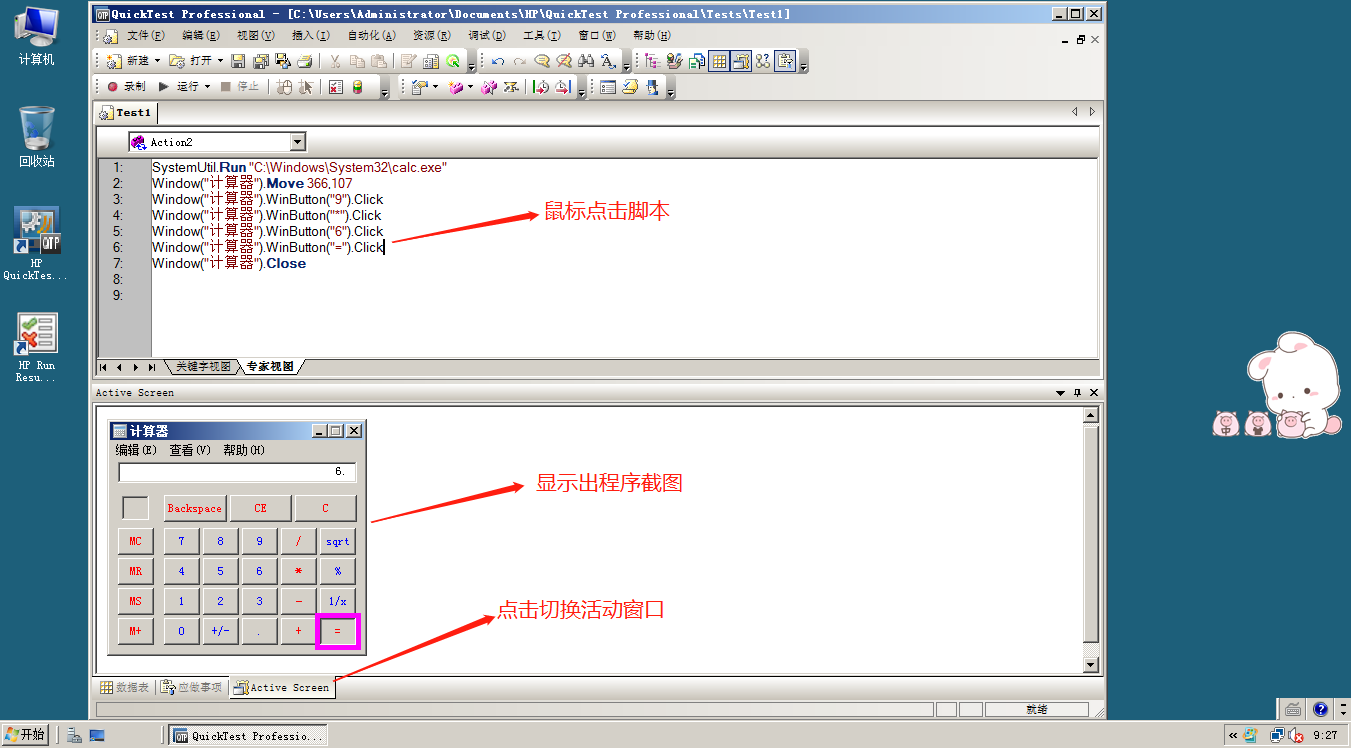This screenshot has width=1351, height=748.
Task: Click the 开始 Start button
Action: pos(25,735)
